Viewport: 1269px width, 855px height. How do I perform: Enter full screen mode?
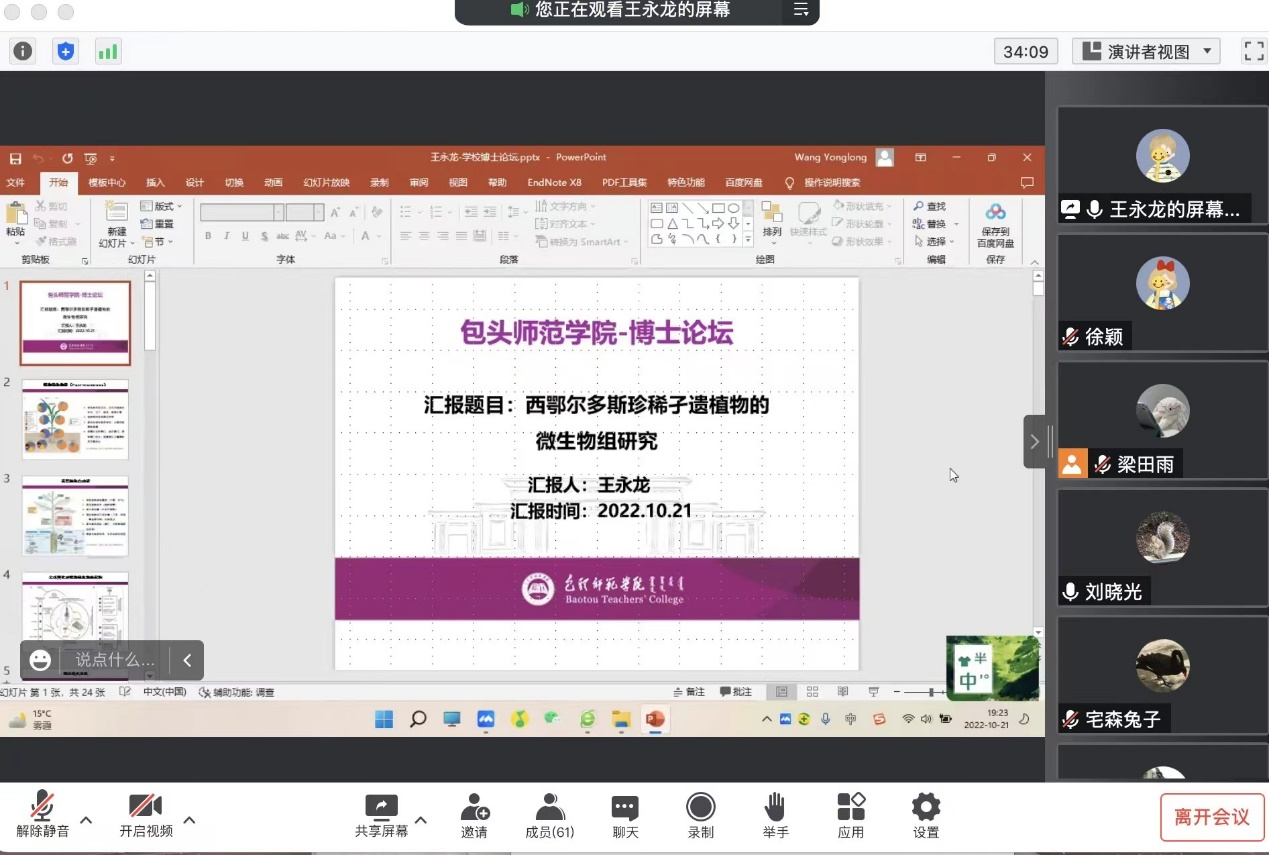click(1253, 51)
